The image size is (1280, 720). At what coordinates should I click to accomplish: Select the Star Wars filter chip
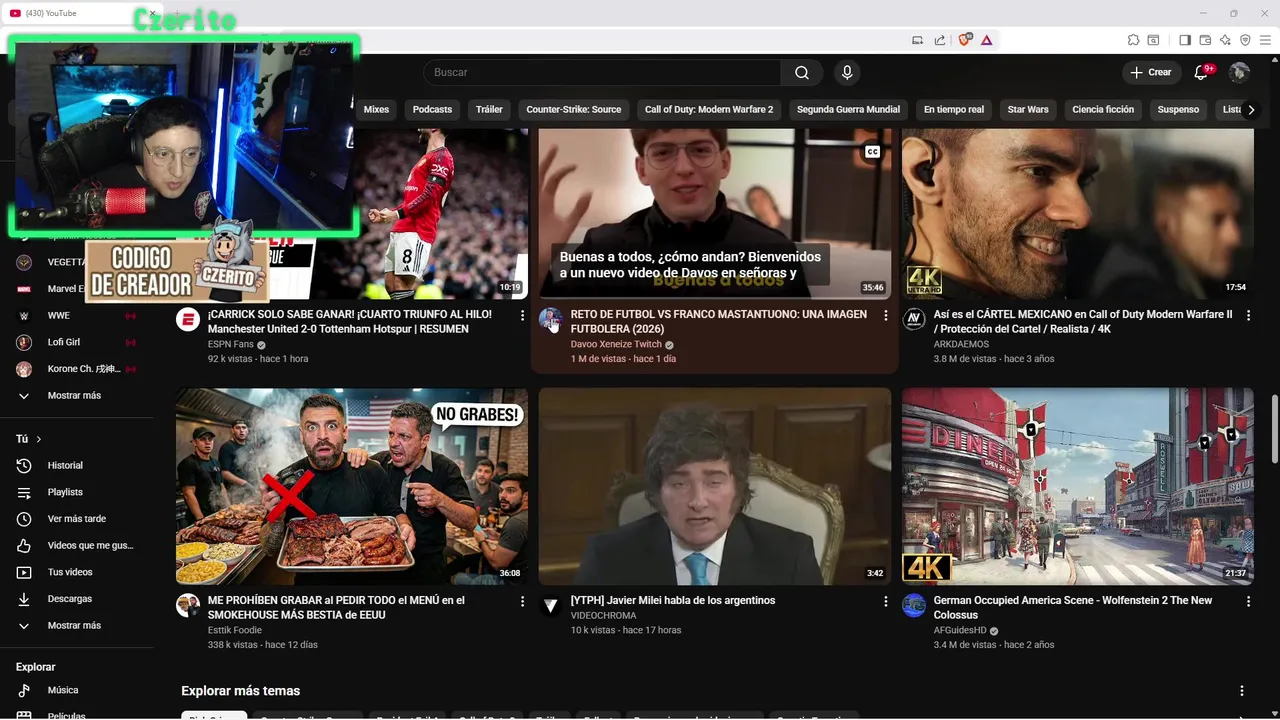1028,110
